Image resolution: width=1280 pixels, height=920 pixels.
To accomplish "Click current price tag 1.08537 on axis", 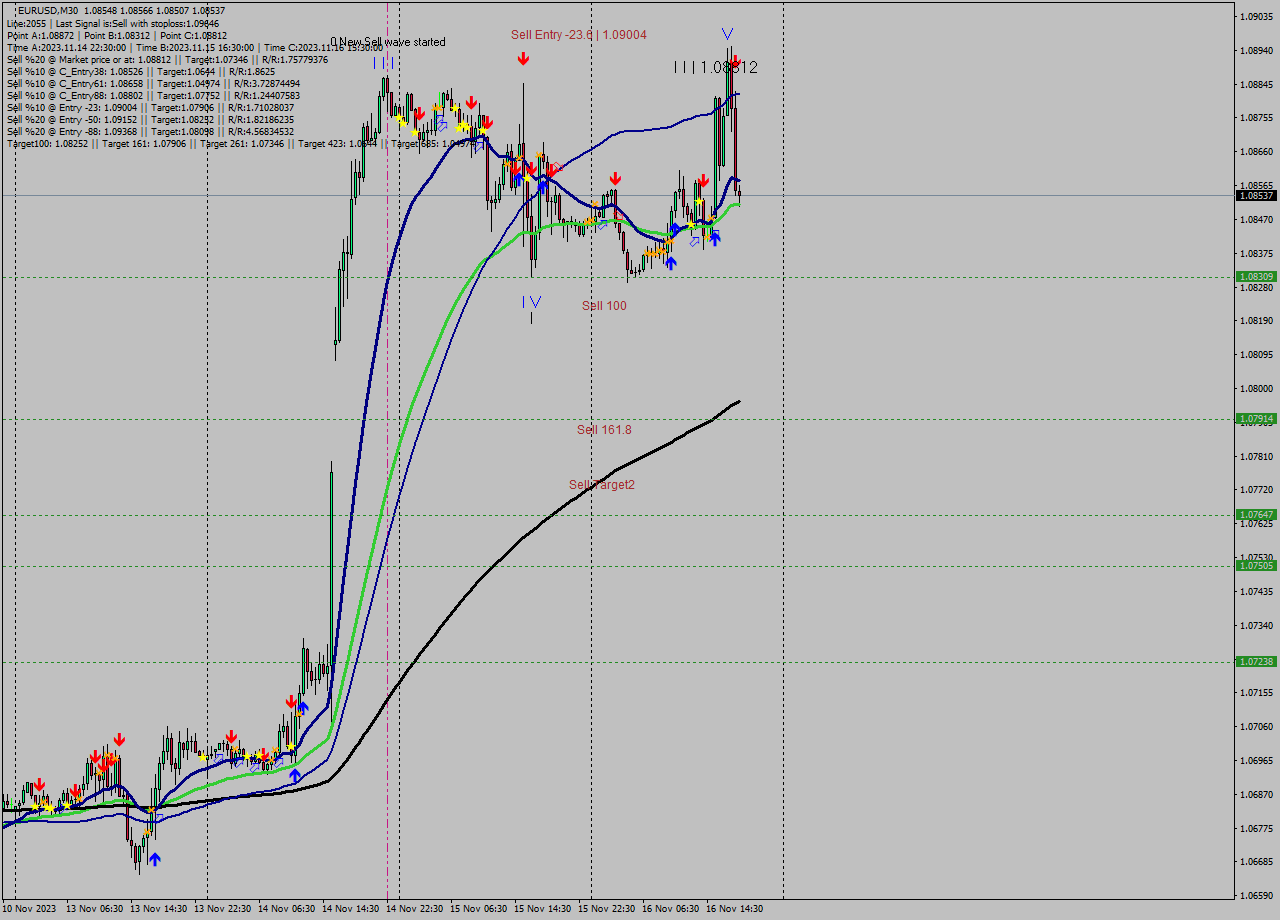I will click(1256, 195).
